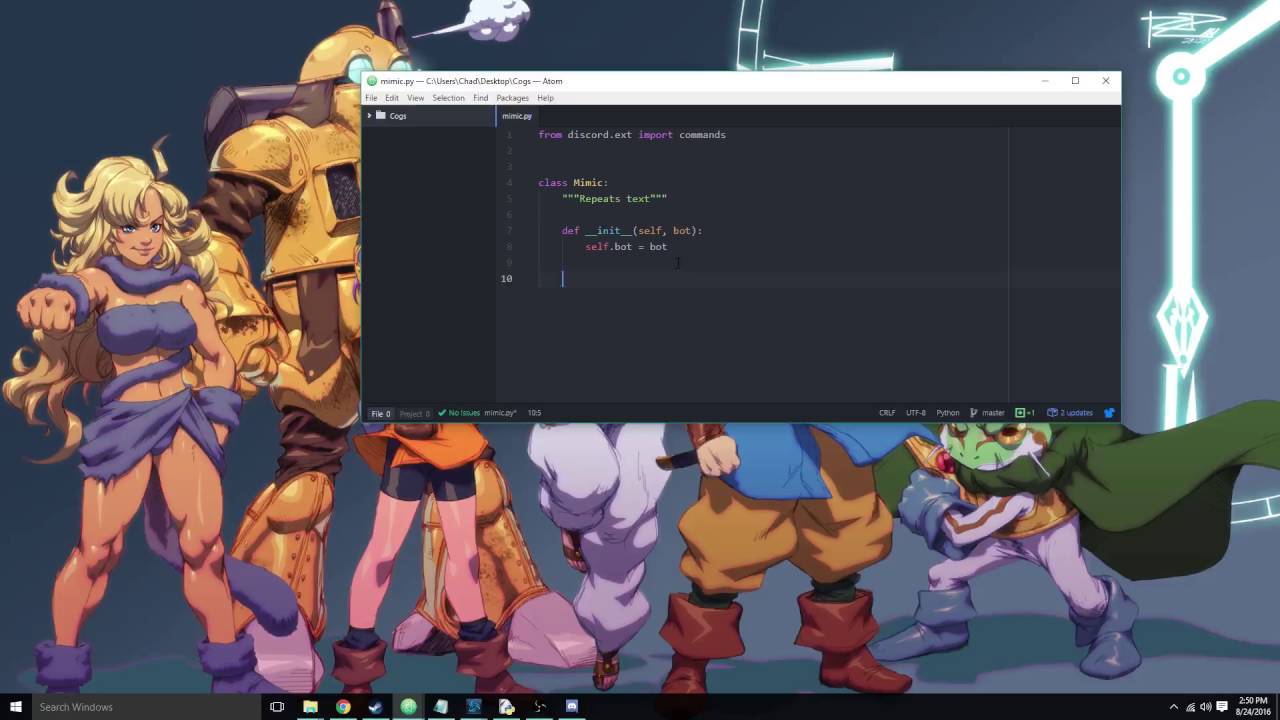Show hidden system tray icons

(1174, 707)
